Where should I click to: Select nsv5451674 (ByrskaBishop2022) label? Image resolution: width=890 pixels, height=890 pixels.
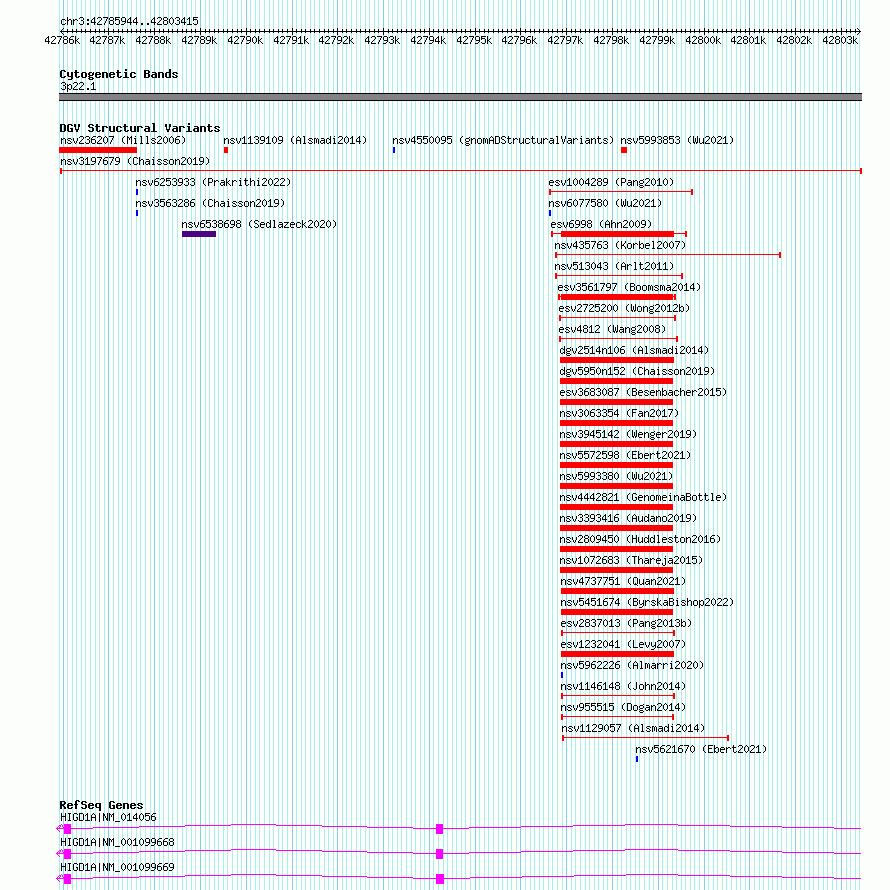point(647,602)
